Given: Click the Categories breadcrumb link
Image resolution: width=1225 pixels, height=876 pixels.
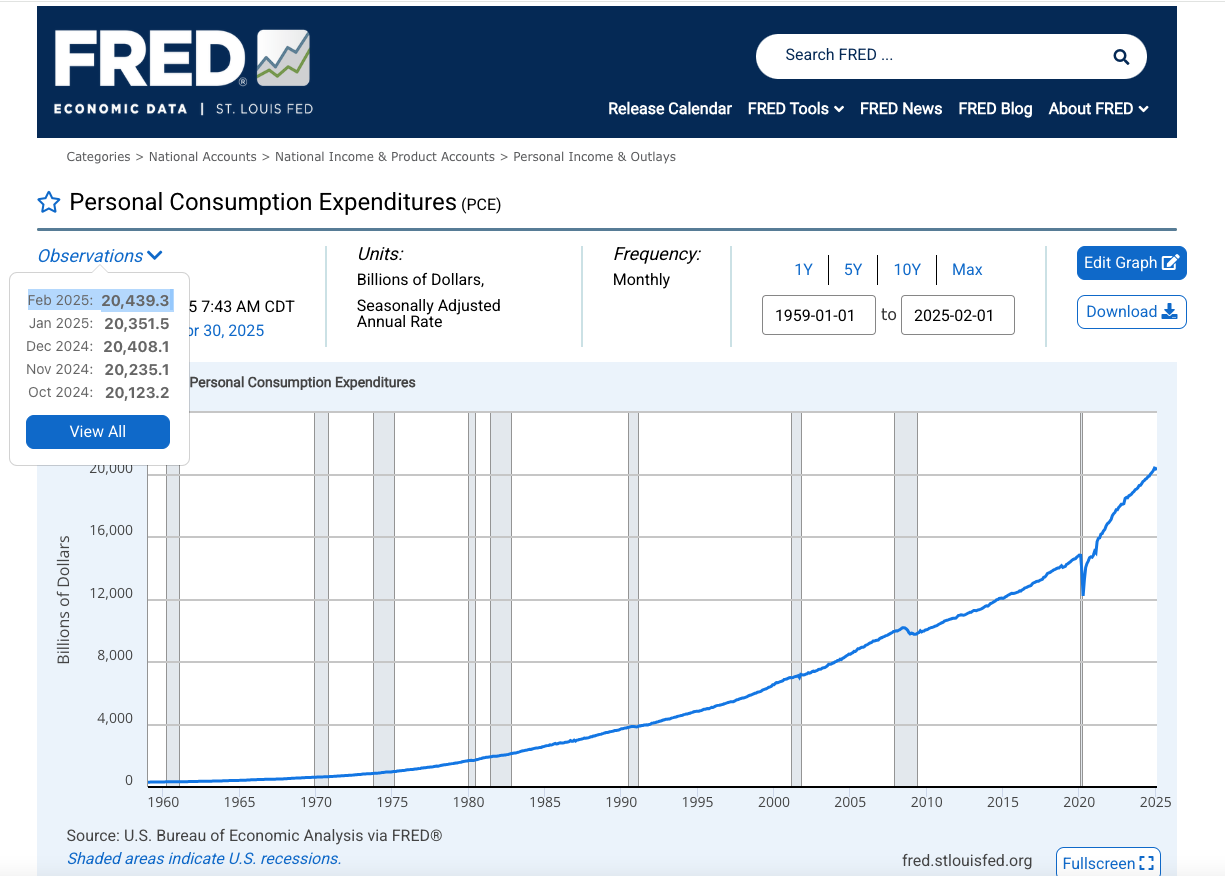Looking at the screenshot, I should click(x=98, y=157).
